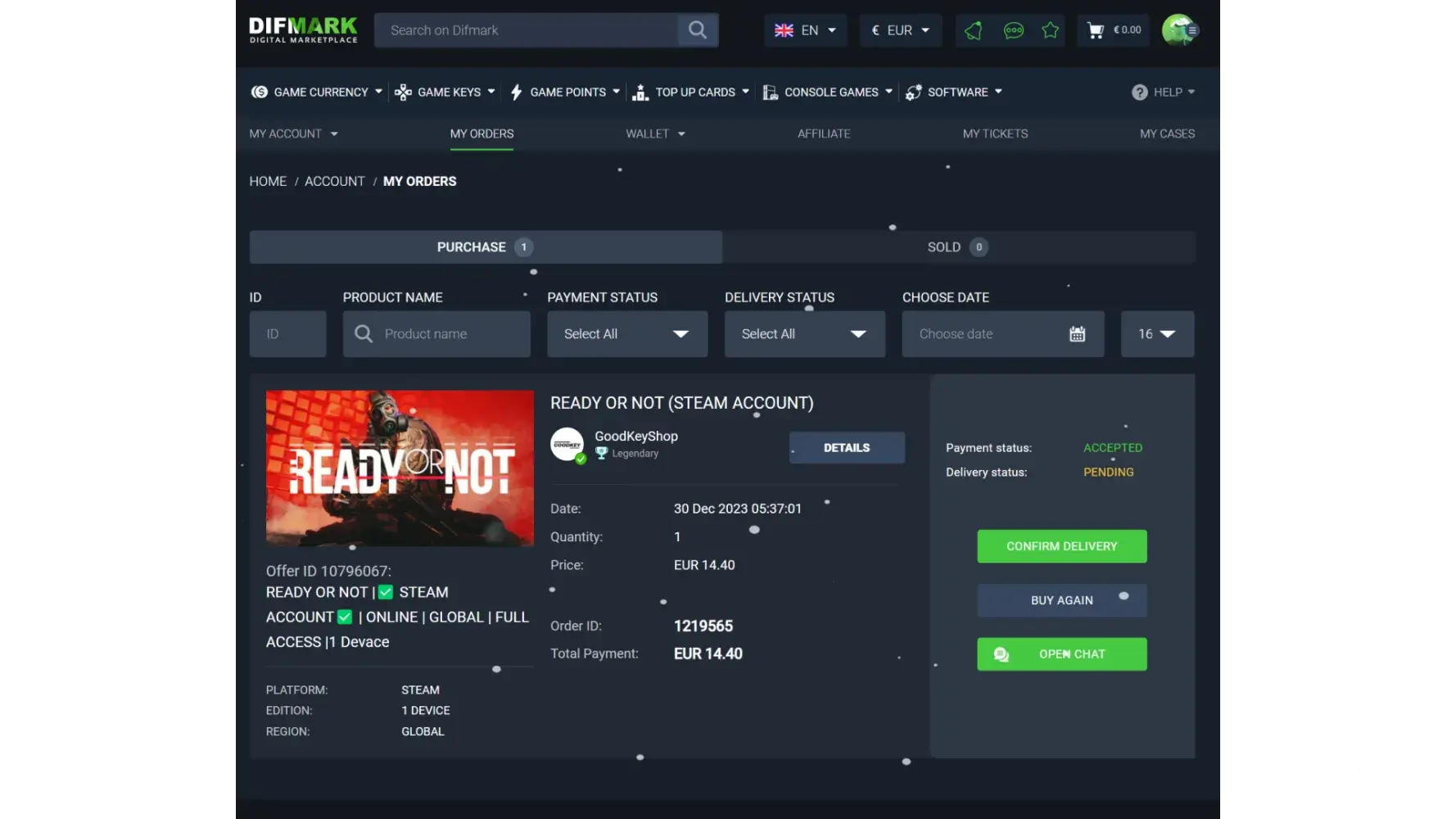This screenshot has height=819, width=1456.
Task: Open the calendar date picker icon
Action: point(1077,334)
